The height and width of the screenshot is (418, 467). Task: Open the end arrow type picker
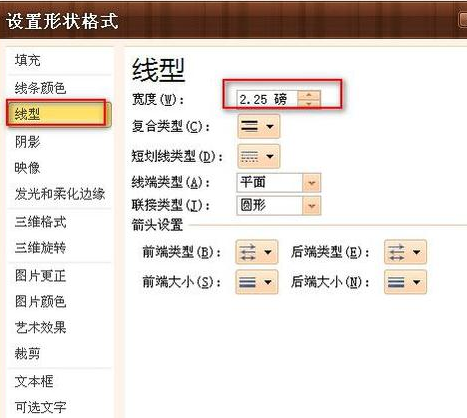[405, 252]
